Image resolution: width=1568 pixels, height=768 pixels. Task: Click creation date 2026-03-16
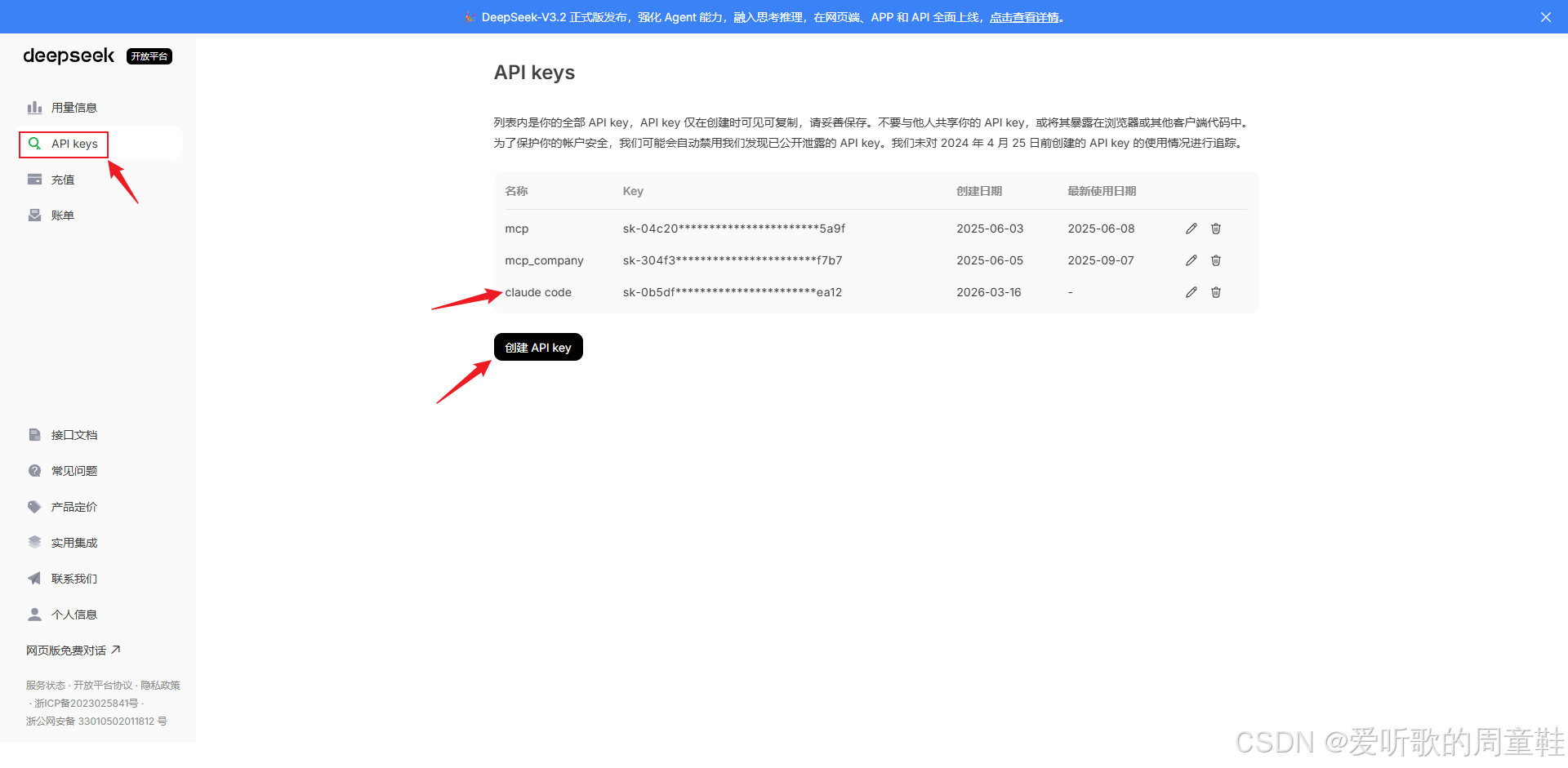point(989,292)
